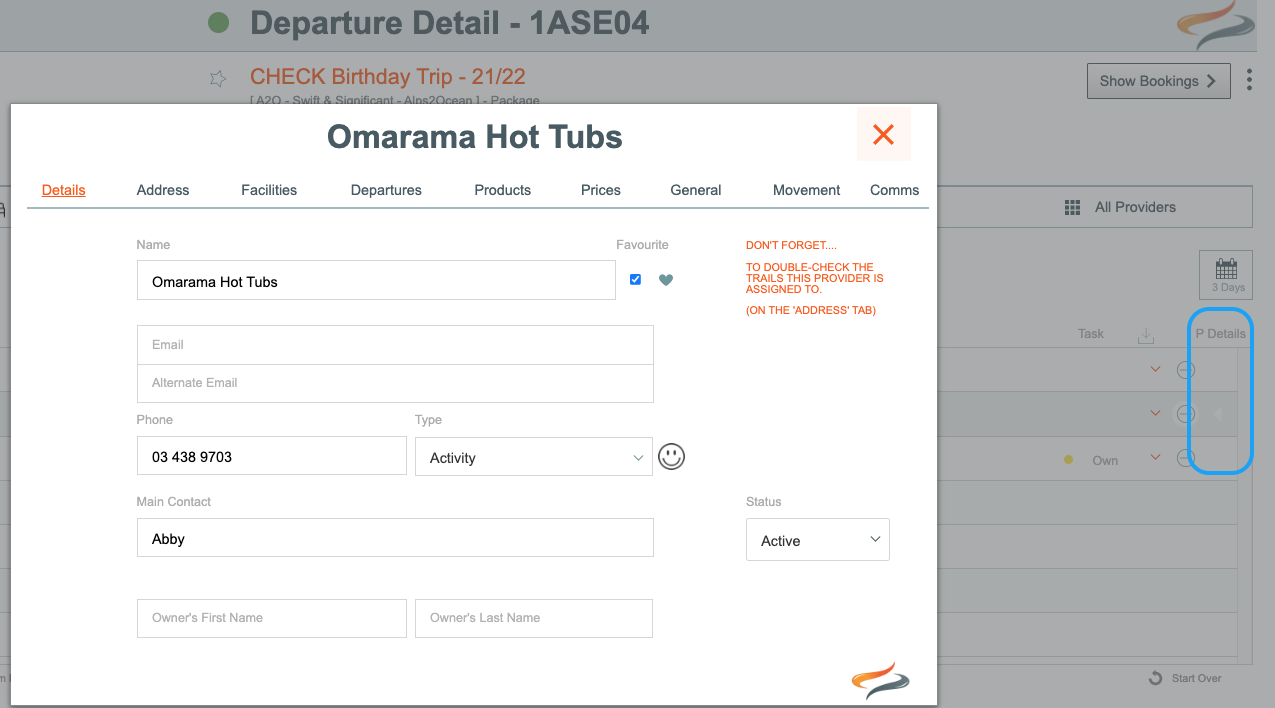Select the Comms tab

coord(895,190)
